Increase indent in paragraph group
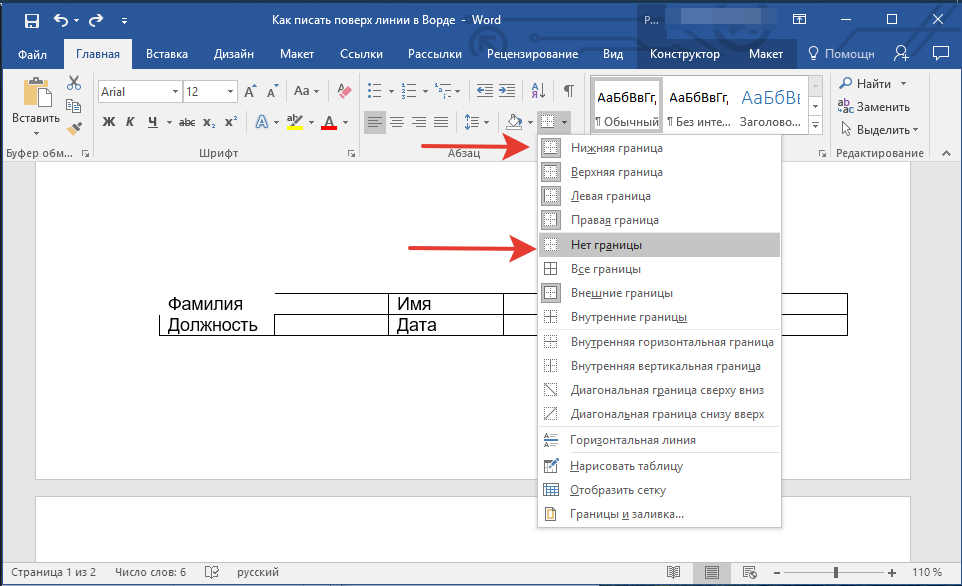Viewport: 962px width, 586px height. (x=507, y=91)
